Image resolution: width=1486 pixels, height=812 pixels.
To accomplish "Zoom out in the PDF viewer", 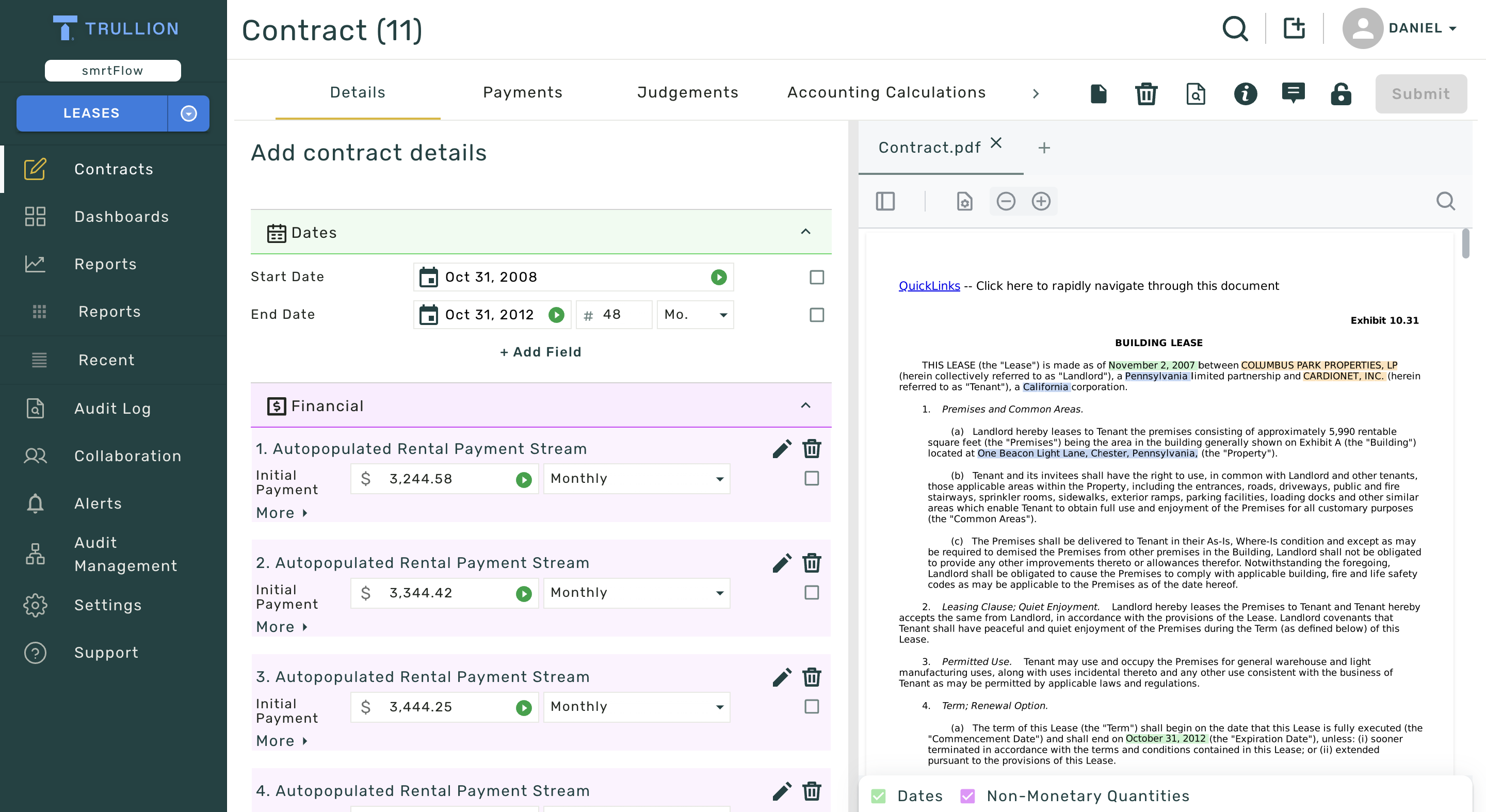I will click(1007, 201).
